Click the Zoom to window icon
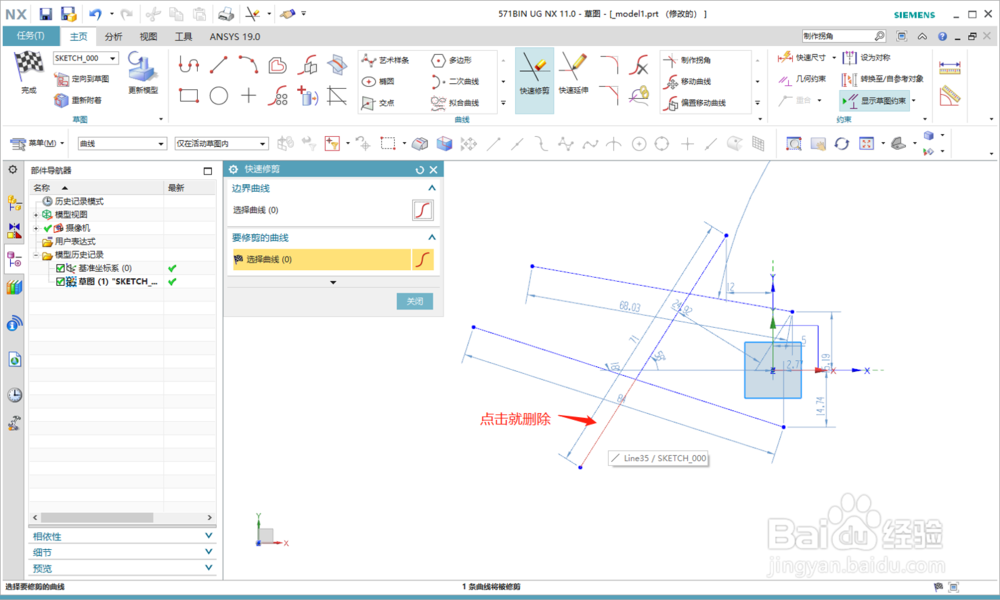The width and height of the screenshot is (1000, 600). pos(793,143)
